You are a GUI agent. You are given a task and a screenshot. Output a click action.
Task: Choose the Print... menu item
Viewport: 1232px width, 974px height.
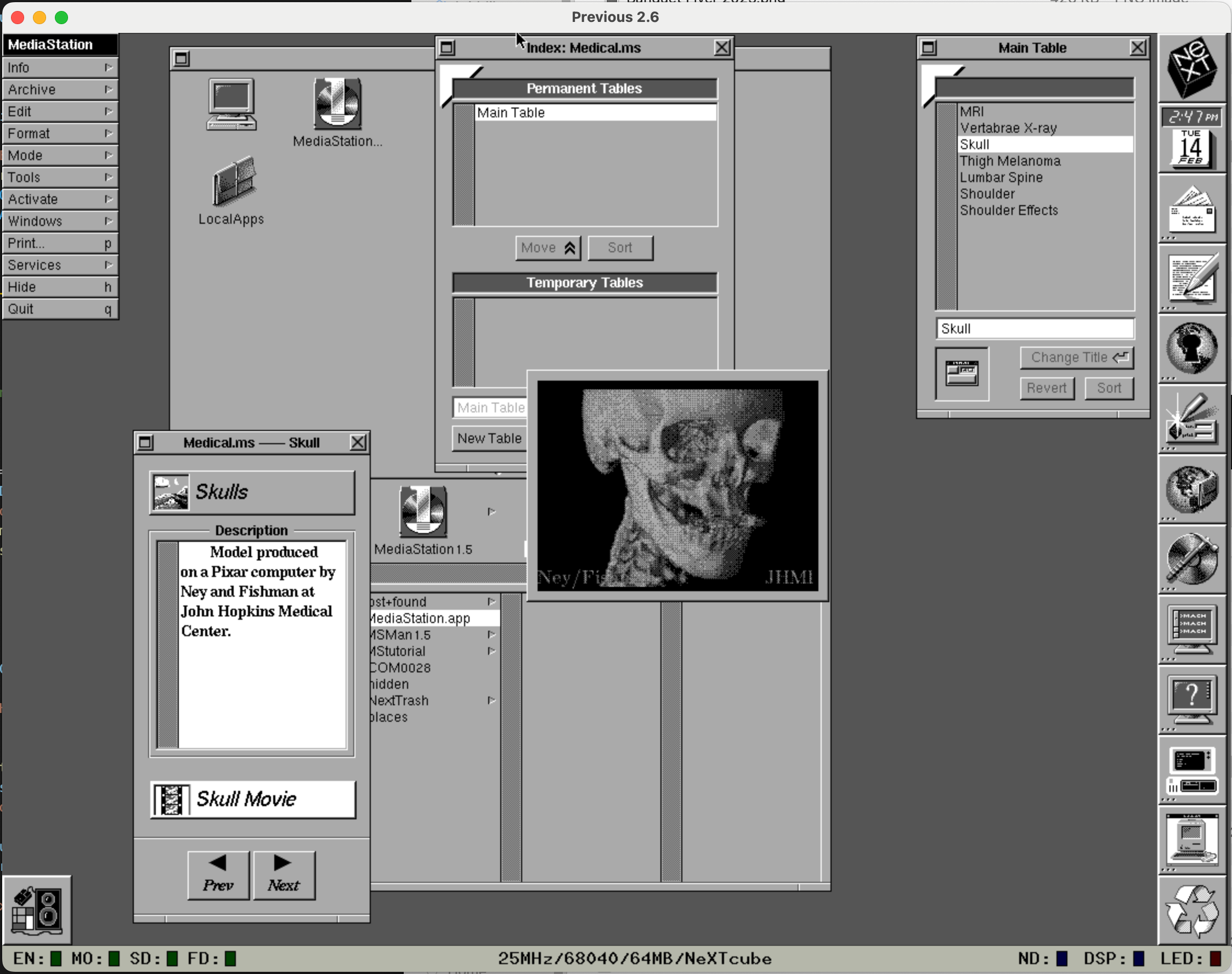pos(60,243)
